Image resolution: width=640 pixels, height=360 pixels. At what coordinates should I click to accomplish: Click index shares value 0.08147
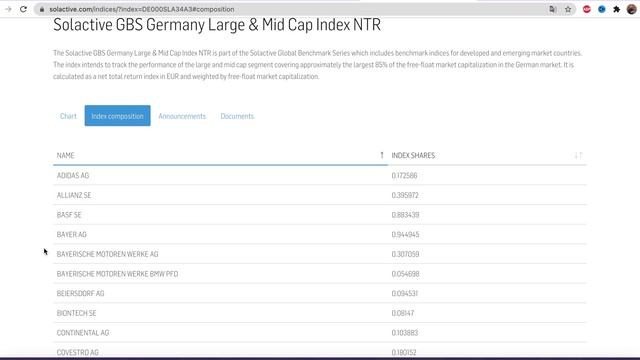pyautogui.click(x=402, y=313)
